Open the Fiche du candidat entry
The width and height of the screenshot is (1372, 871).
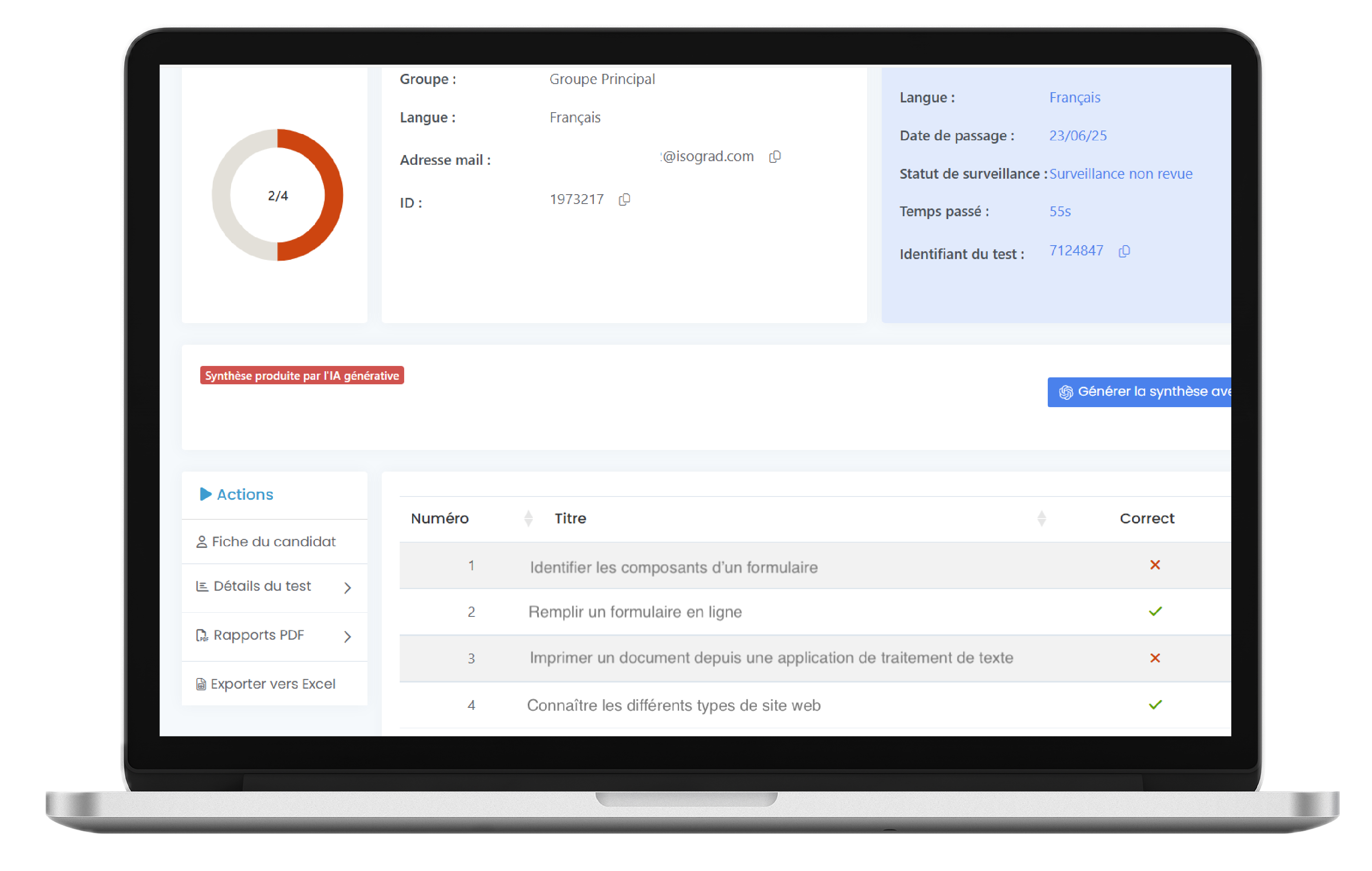click(274, 541)
